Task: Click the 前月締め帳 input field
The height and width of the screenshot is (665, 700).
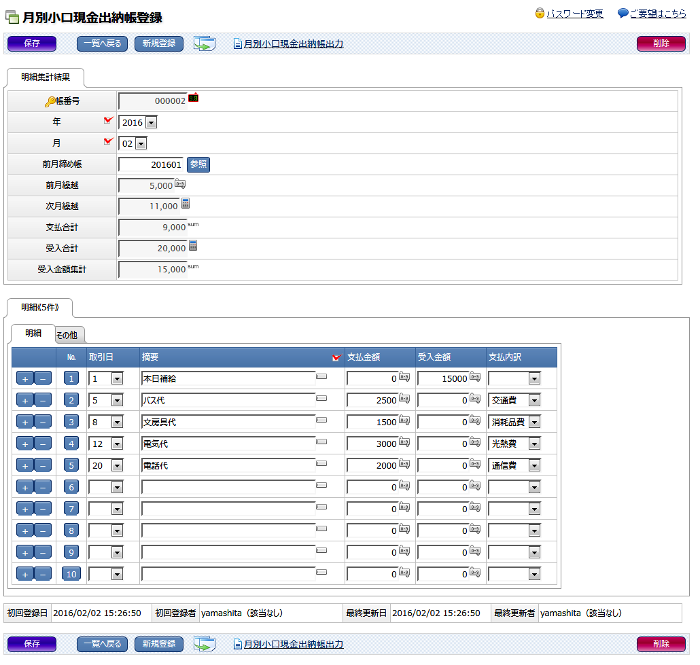Action: [150, 165]
